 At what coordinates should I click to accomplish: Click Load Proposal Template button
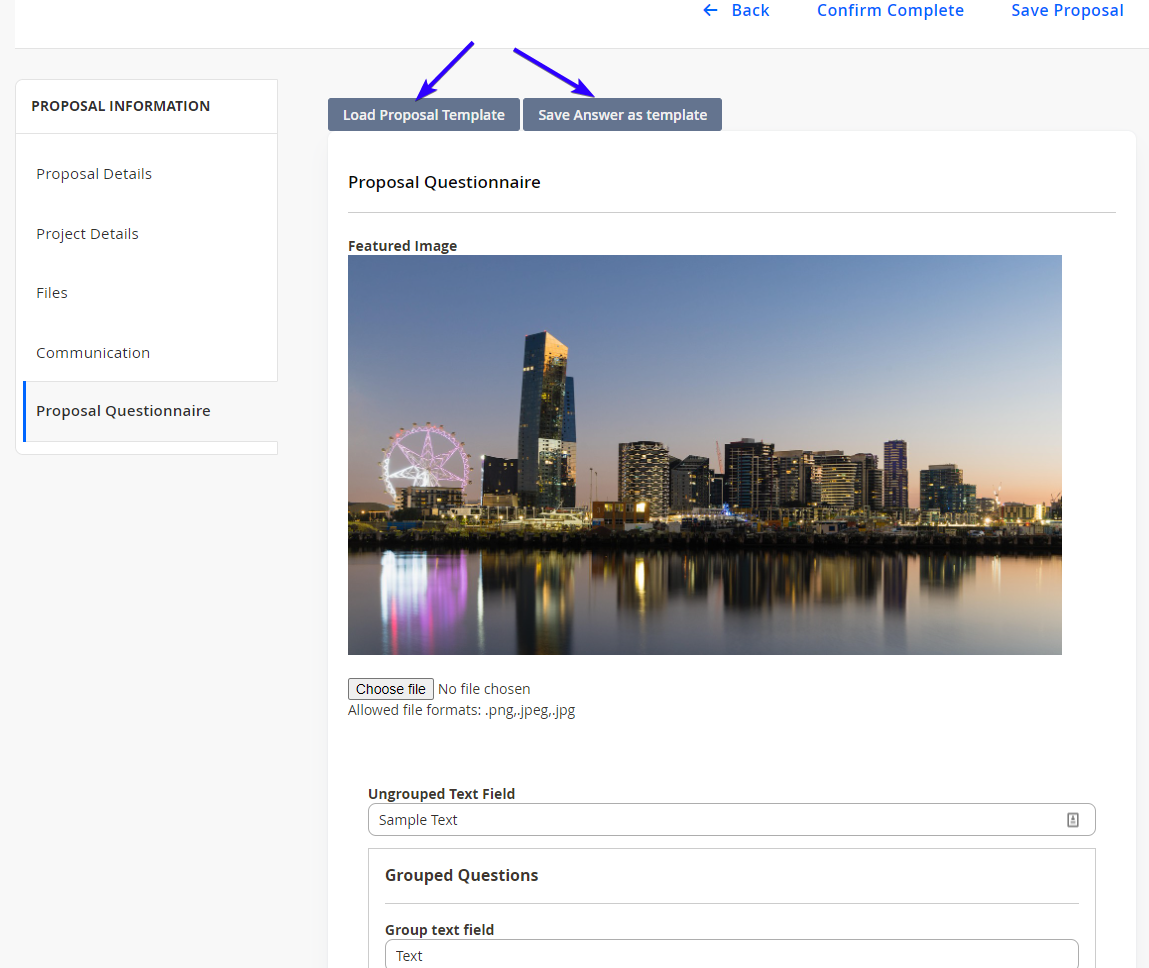point(424,115)
